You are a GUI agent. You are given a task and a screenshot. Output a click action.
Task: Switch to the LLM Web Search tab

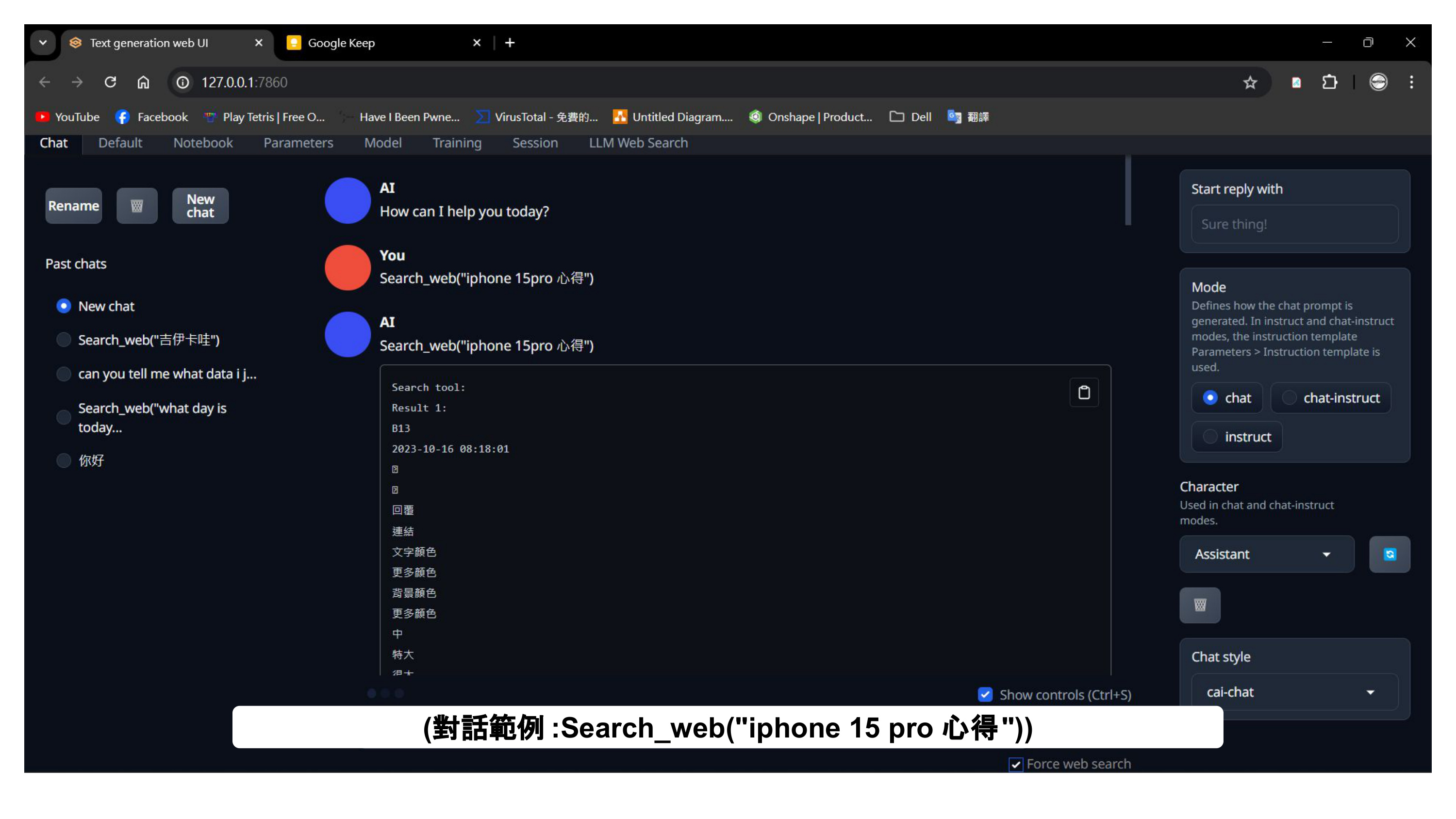[638, 143]
